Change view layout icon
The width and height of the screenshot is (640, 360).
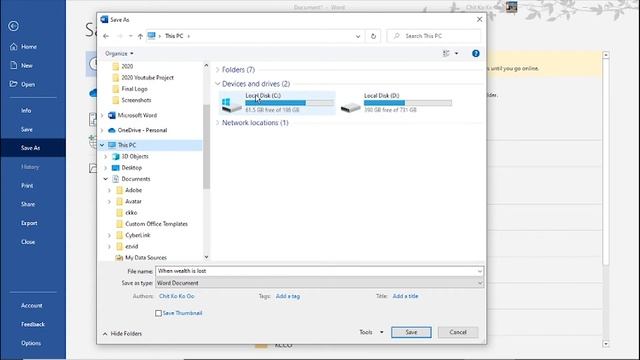pyautogui.click(x=446, y=53)
